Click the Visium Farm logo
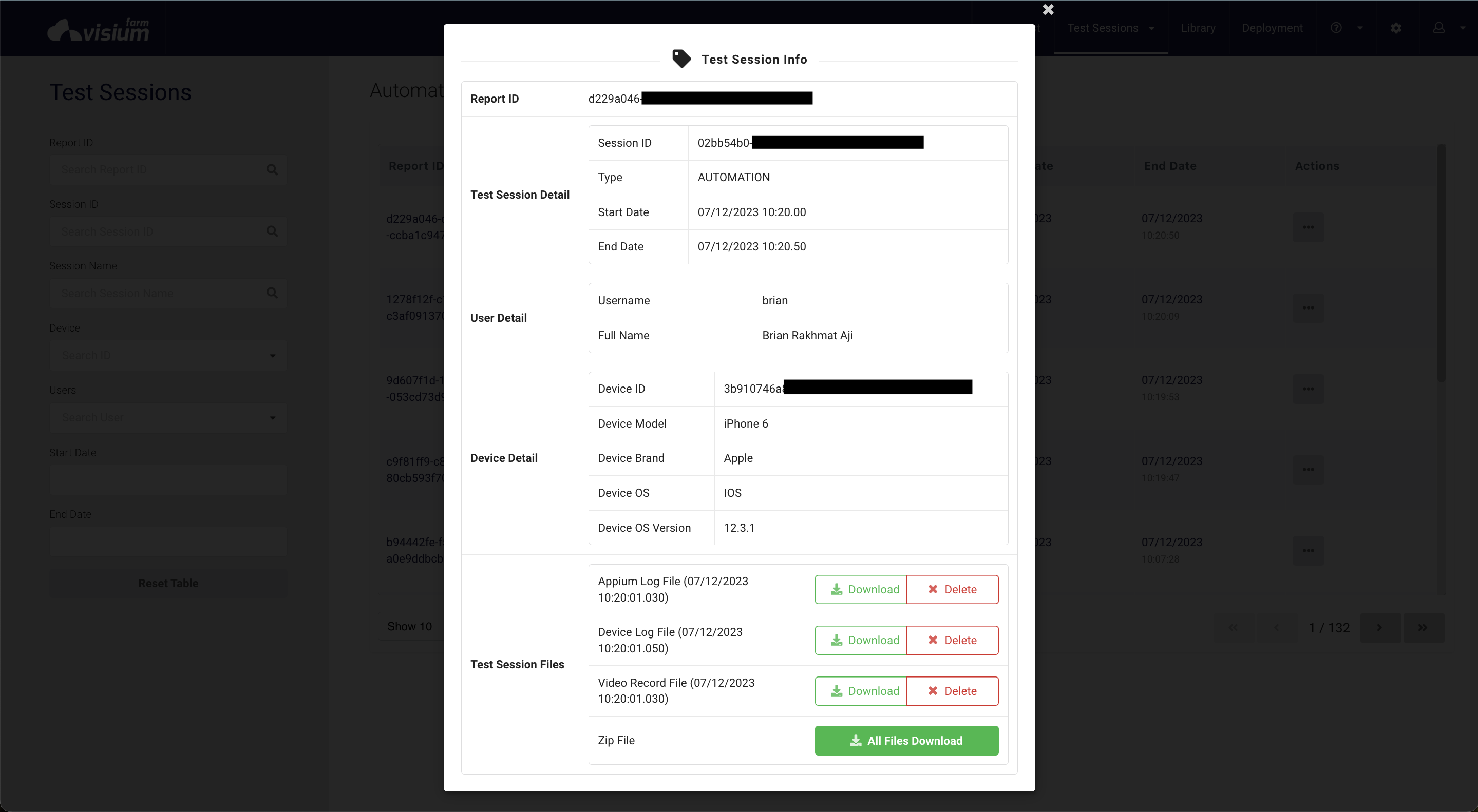The image size is (1478, 812). 98,29
